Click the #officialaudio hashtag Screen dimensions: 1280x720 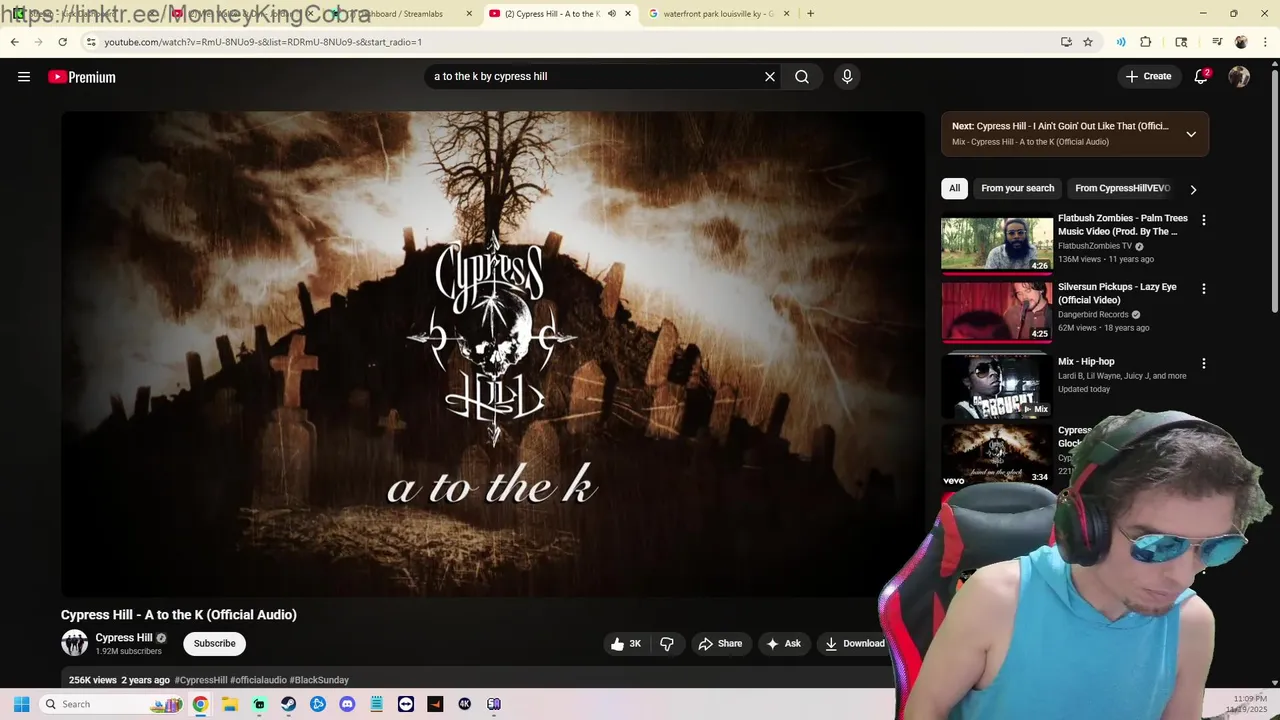[258, 680]
